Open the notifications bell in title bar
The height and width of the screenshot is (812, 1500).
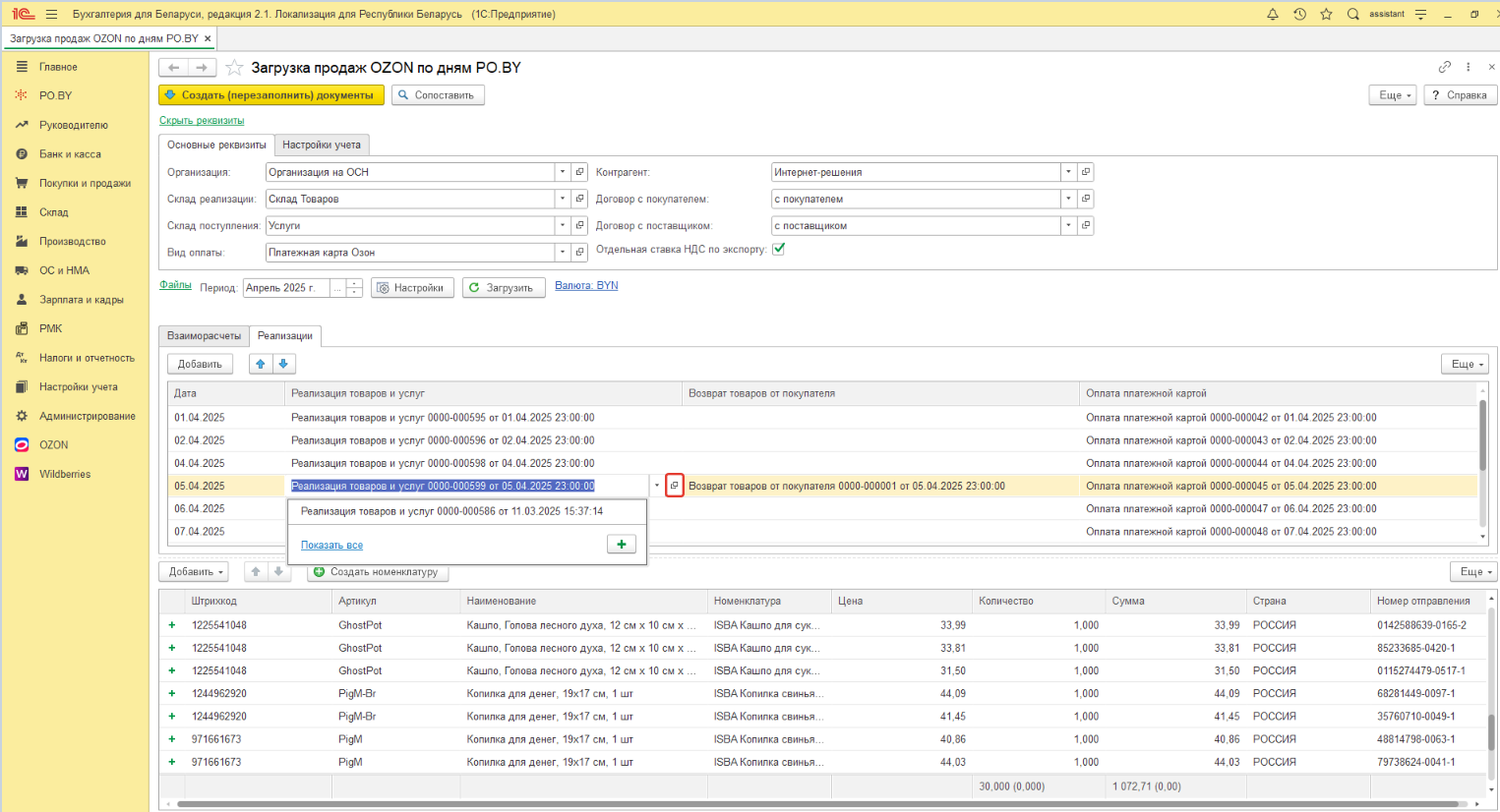tap(1273, 14)
